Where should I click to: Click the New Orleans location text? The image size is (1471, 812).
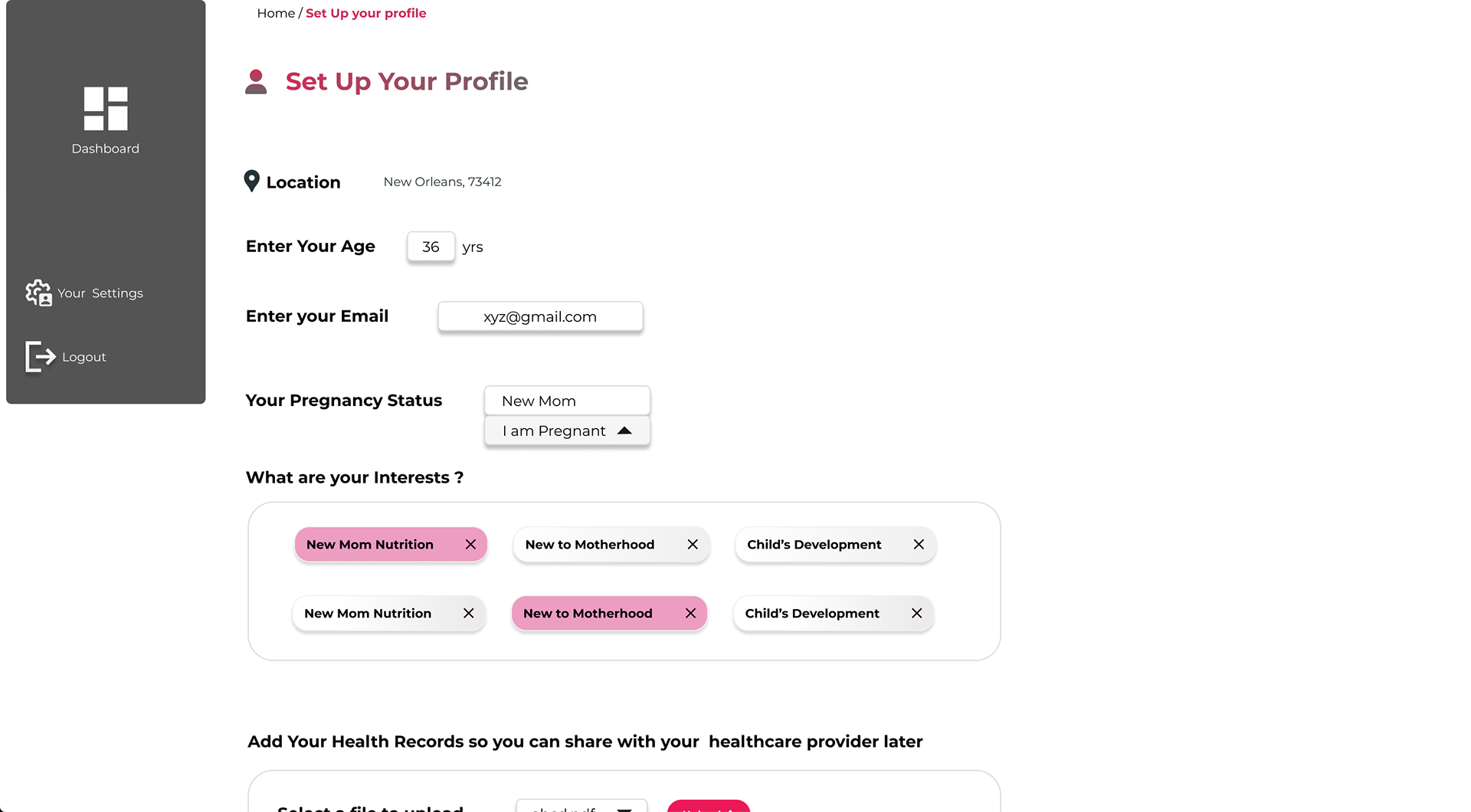442,182
